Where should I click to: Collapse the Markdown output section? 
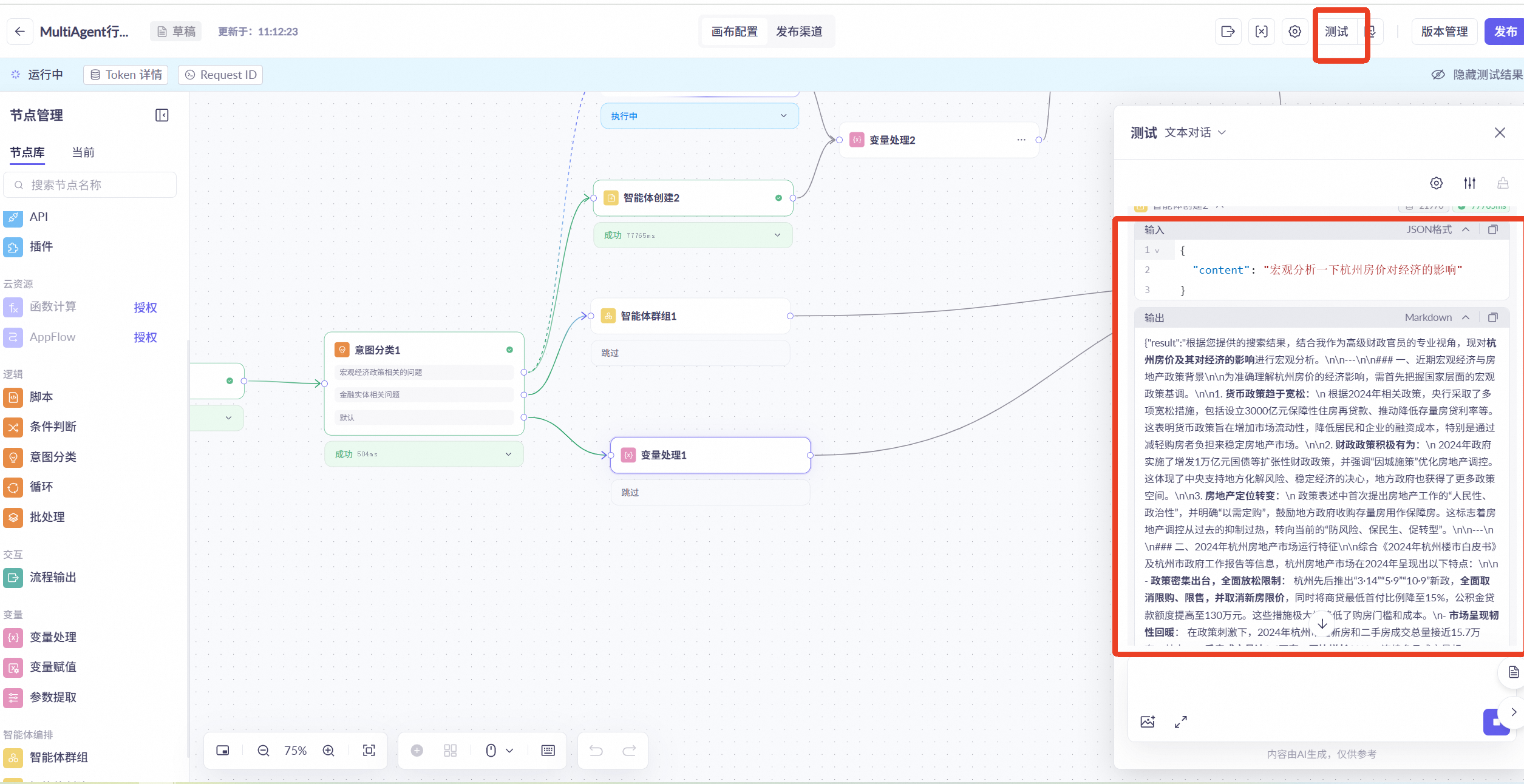(x=1466, y=317)
